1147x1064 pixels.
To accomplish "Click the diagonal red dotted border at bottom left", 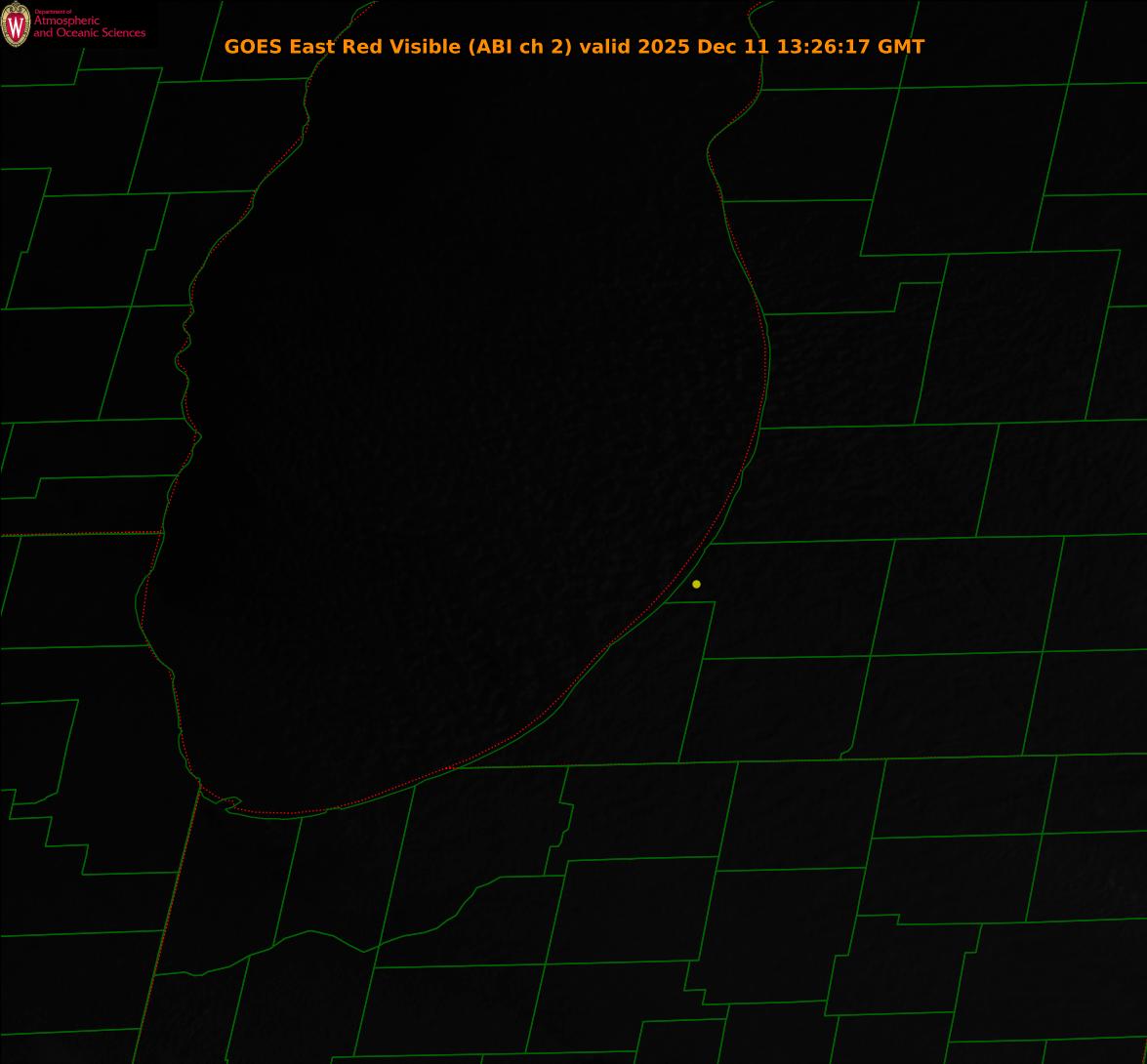I will [176, 879].
